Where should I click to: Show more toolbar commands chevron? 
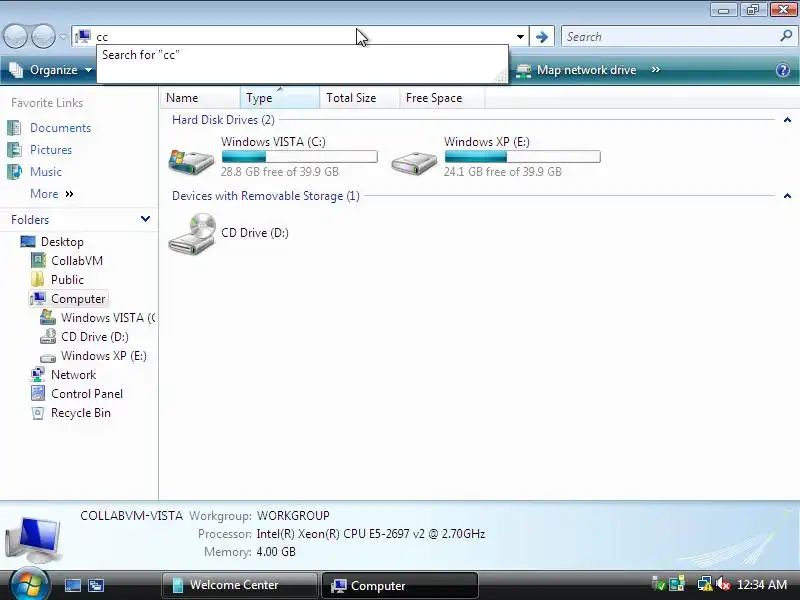656,69
